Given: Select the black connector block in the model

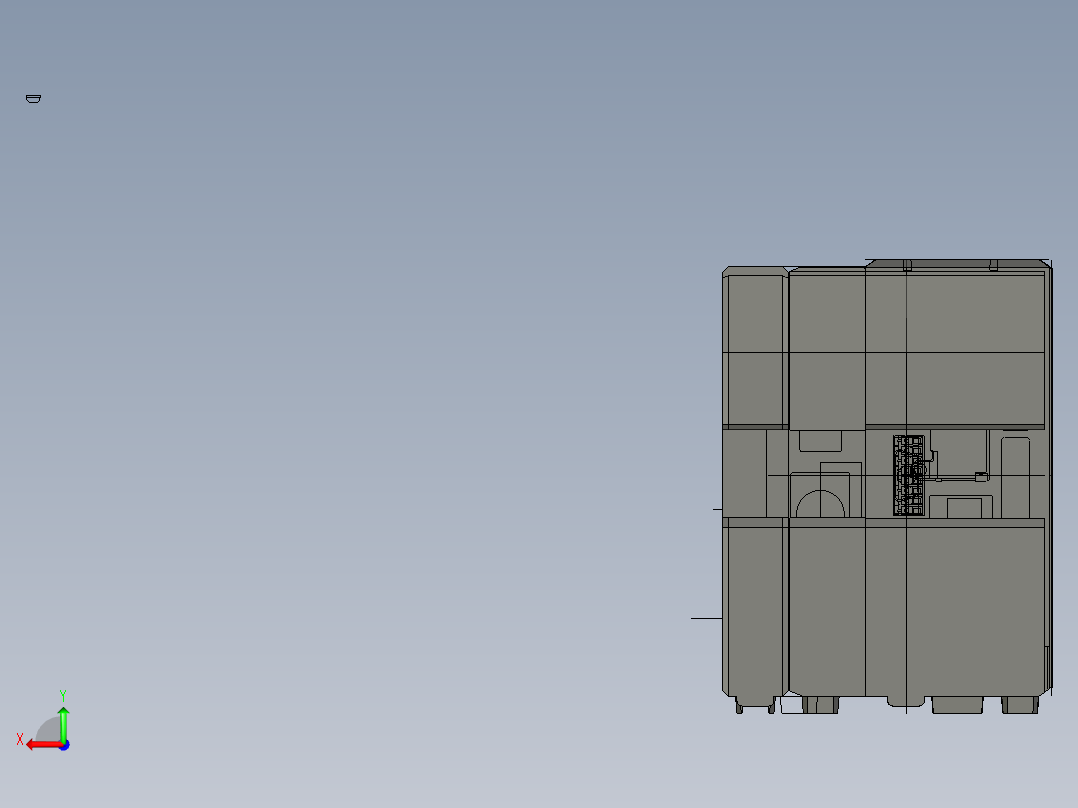Looking at the screenshot, I should [908, 475].
